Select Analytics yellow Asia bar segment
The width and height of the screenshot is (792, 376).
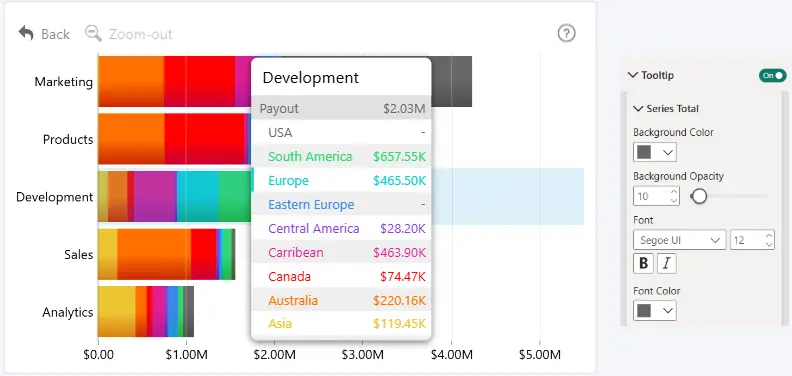117,311
